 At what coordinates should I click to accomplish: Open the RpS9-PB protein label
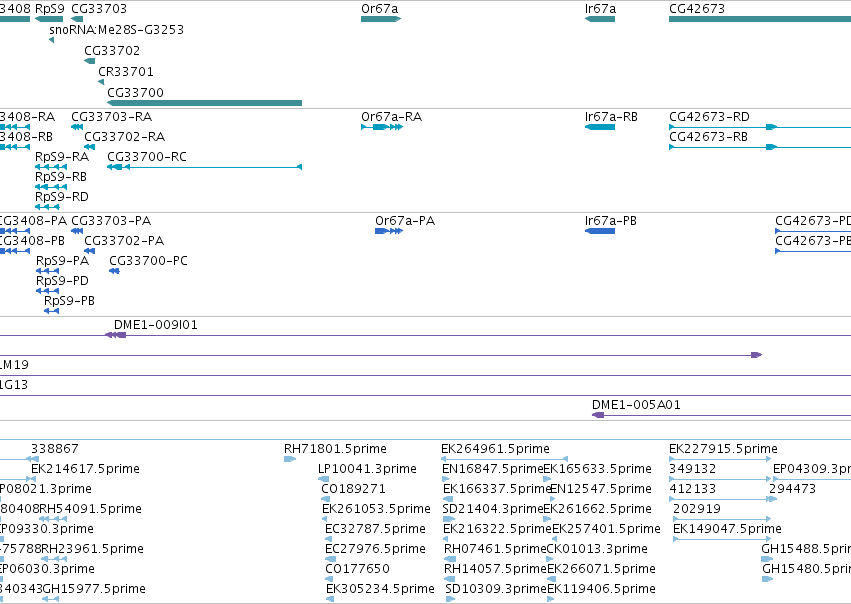(x=69, y=301)
